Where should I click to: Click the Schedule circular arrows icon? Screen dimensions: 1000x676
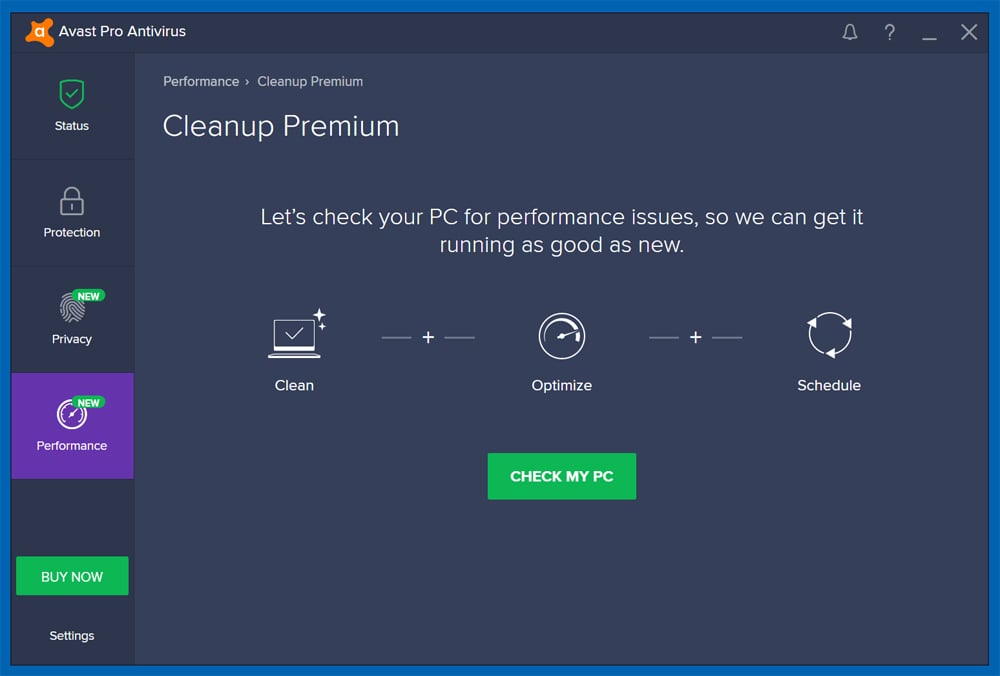pos(829,335)
